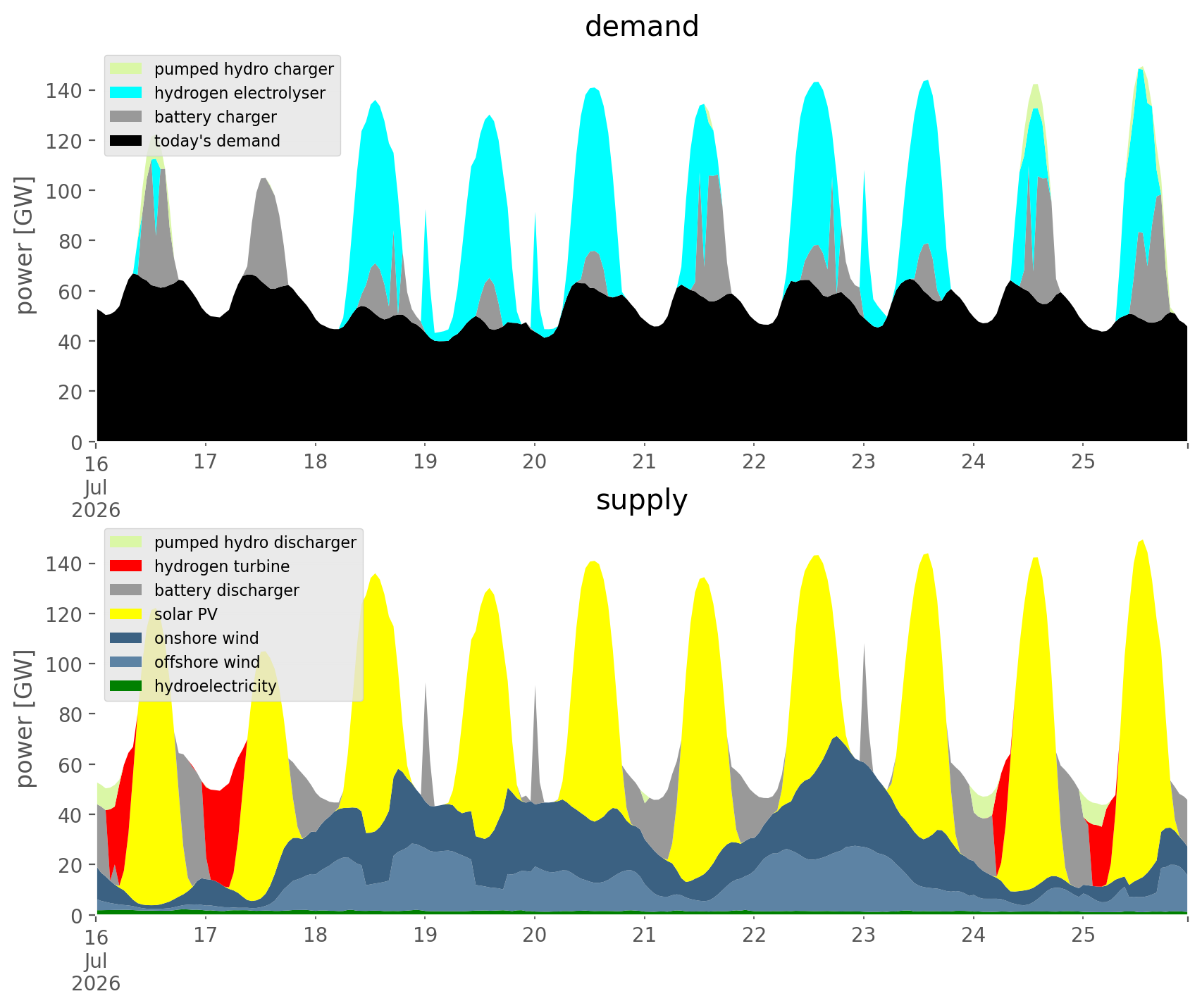The width and height of the screenshot is (1202, 1008).
Task: Click the 0 tick label on demand chart
Action: tap(77, 442)
